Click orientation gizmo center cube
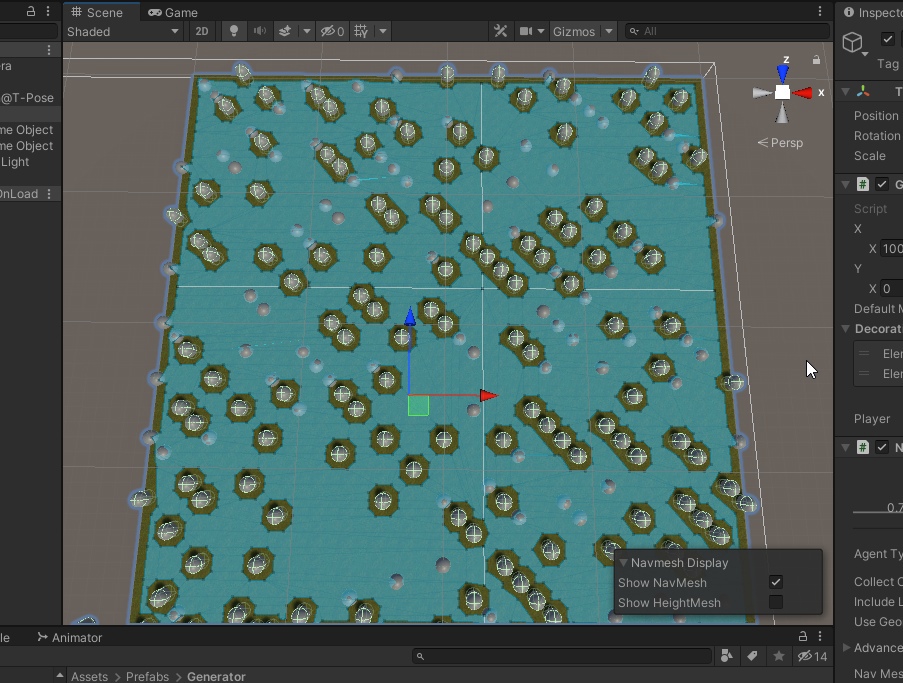903x683 pixels. (x=782, y=93)
